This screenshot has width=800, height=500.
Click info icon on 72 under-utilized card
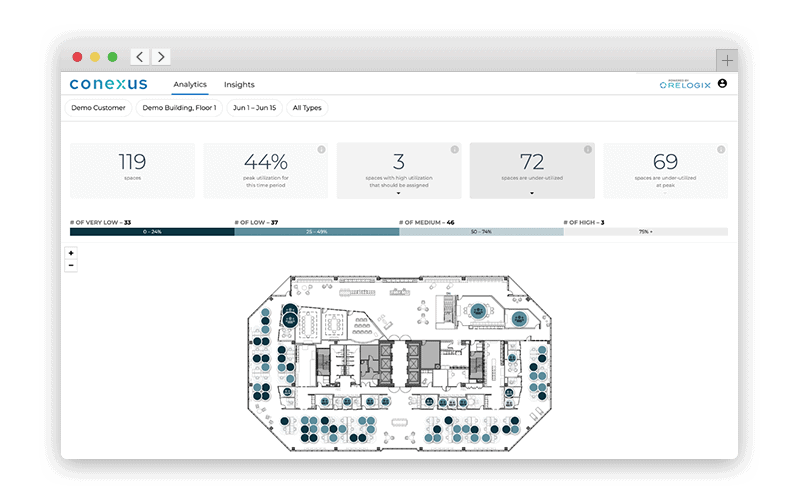[588, 149]
